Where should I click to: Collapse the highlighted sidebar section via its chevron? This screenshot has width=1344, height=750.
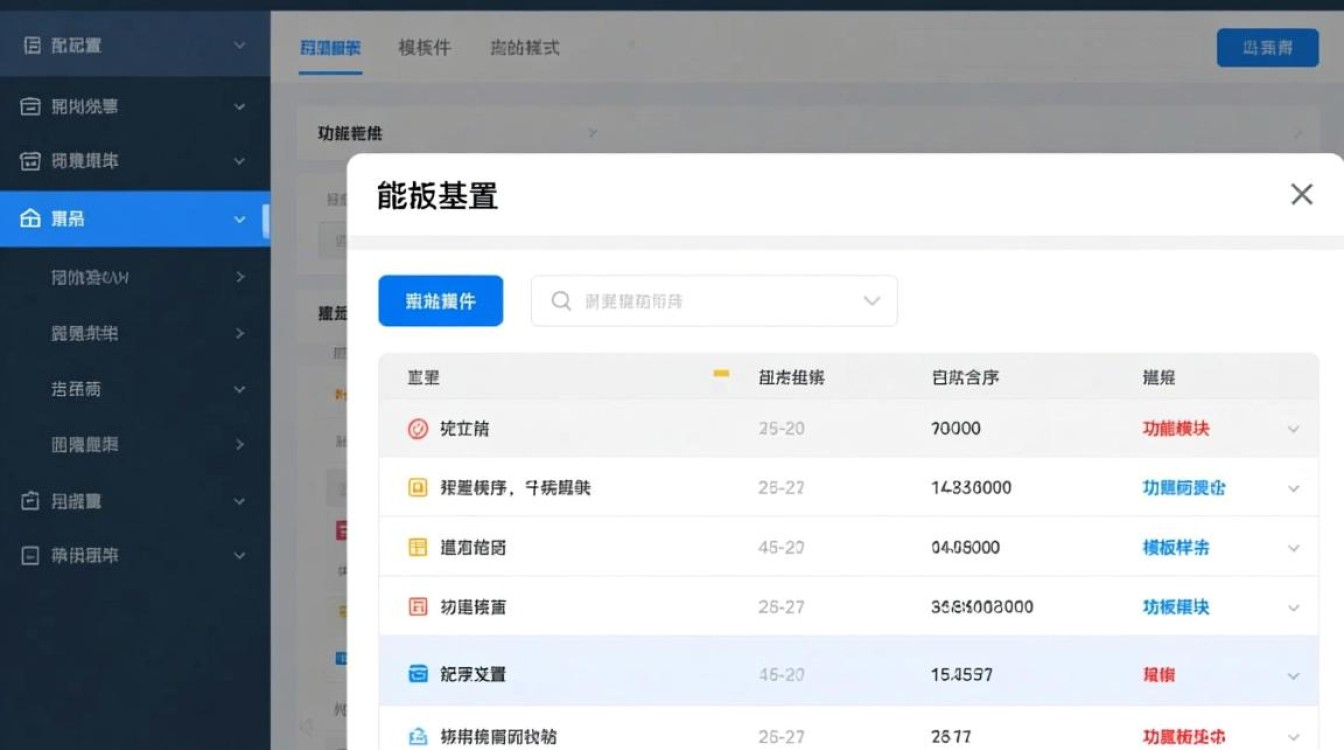pyautogui.click(x=238, y=219)
